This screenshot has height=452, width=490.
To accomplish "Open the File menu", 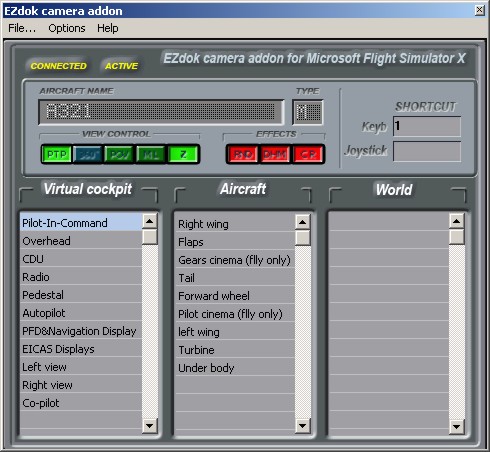I will pyautogui.click(x=22, y=28).
